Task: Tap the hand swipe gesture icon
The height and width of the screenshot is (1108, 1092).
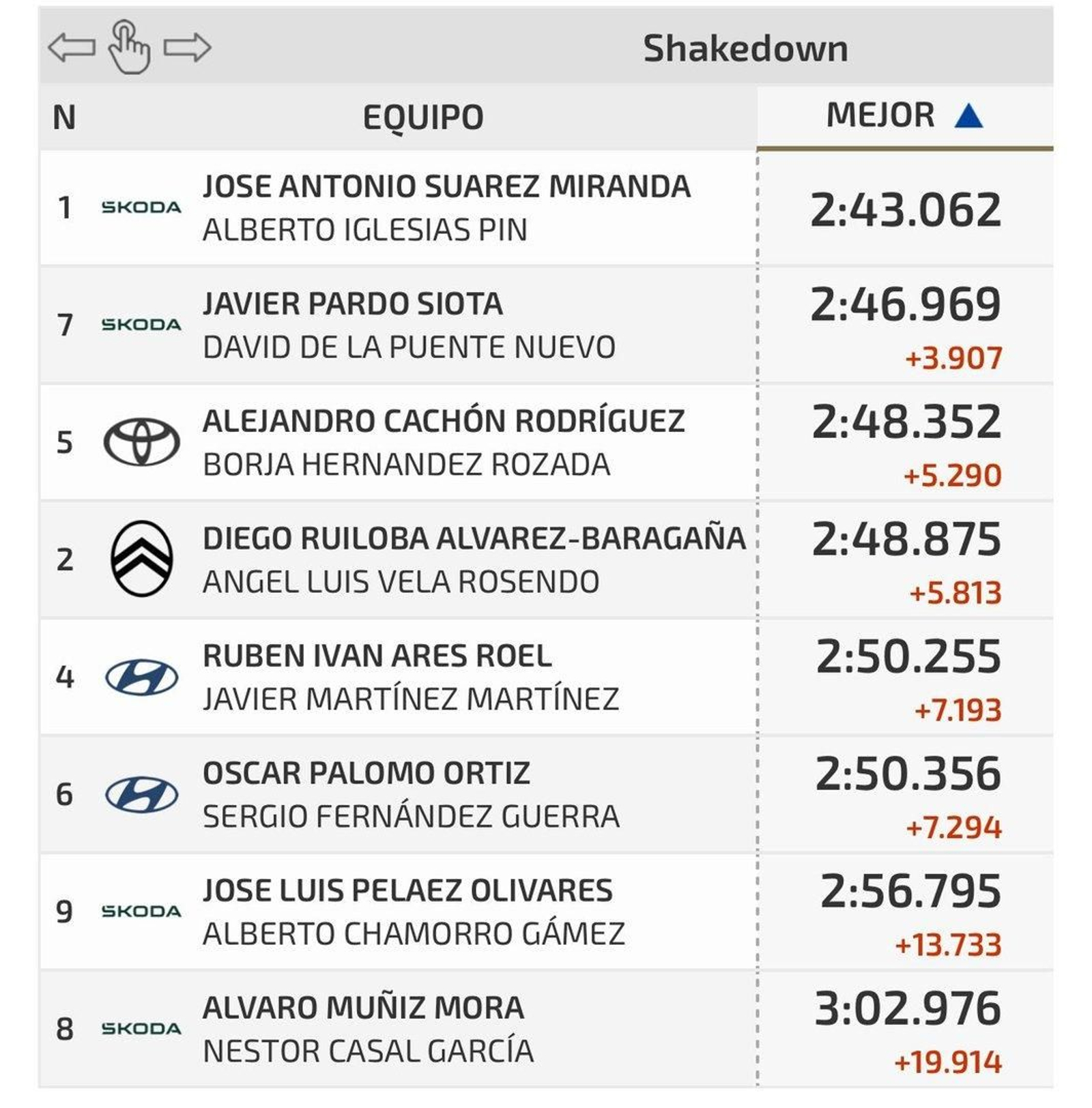Action: pyautogui.click(x=129, y=47)
